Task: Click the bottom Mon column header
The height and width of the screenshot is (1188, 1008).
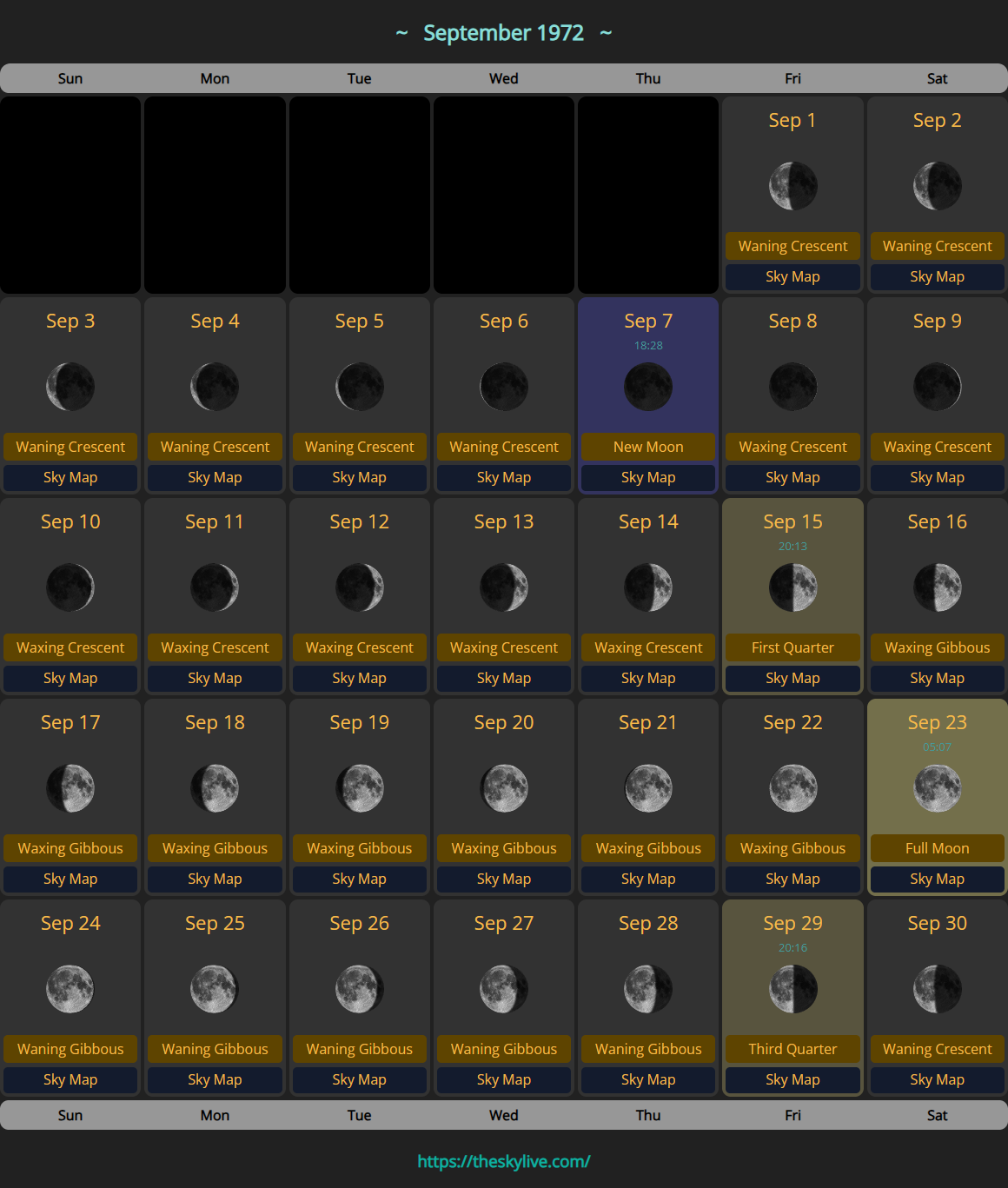Action: click(215, 1115)
